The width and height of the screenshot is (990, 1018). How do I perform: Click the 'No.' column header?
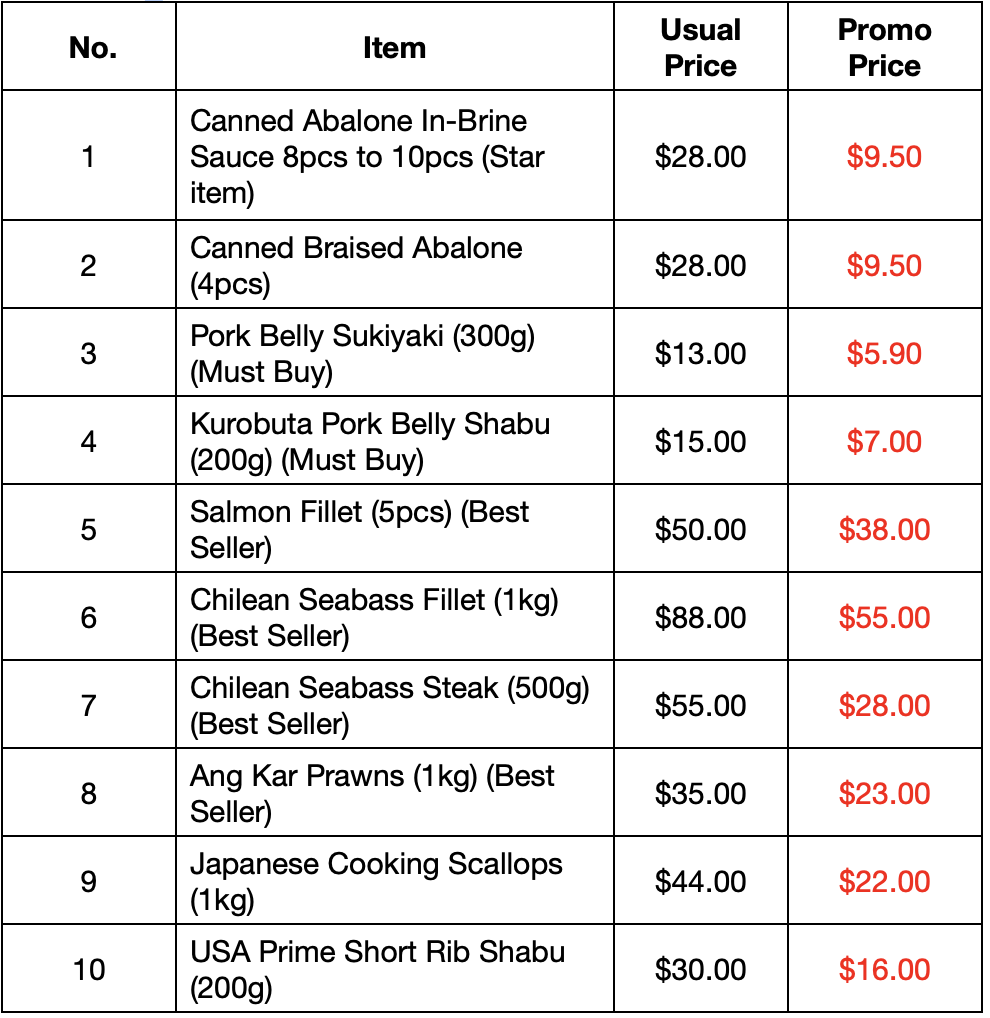point(93,47)
